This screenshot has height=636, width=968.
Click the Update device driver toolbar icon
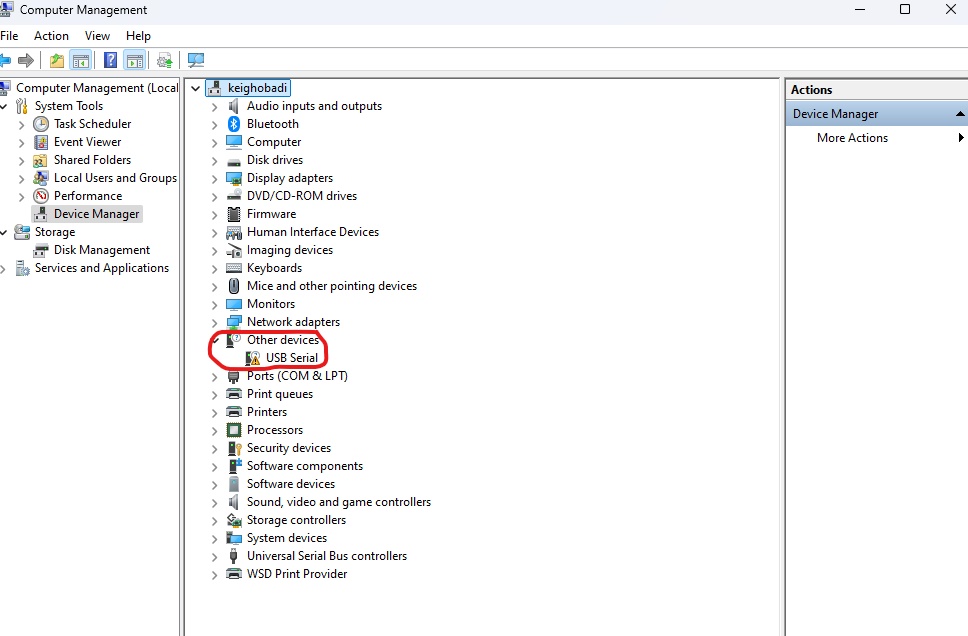(164, 61)
